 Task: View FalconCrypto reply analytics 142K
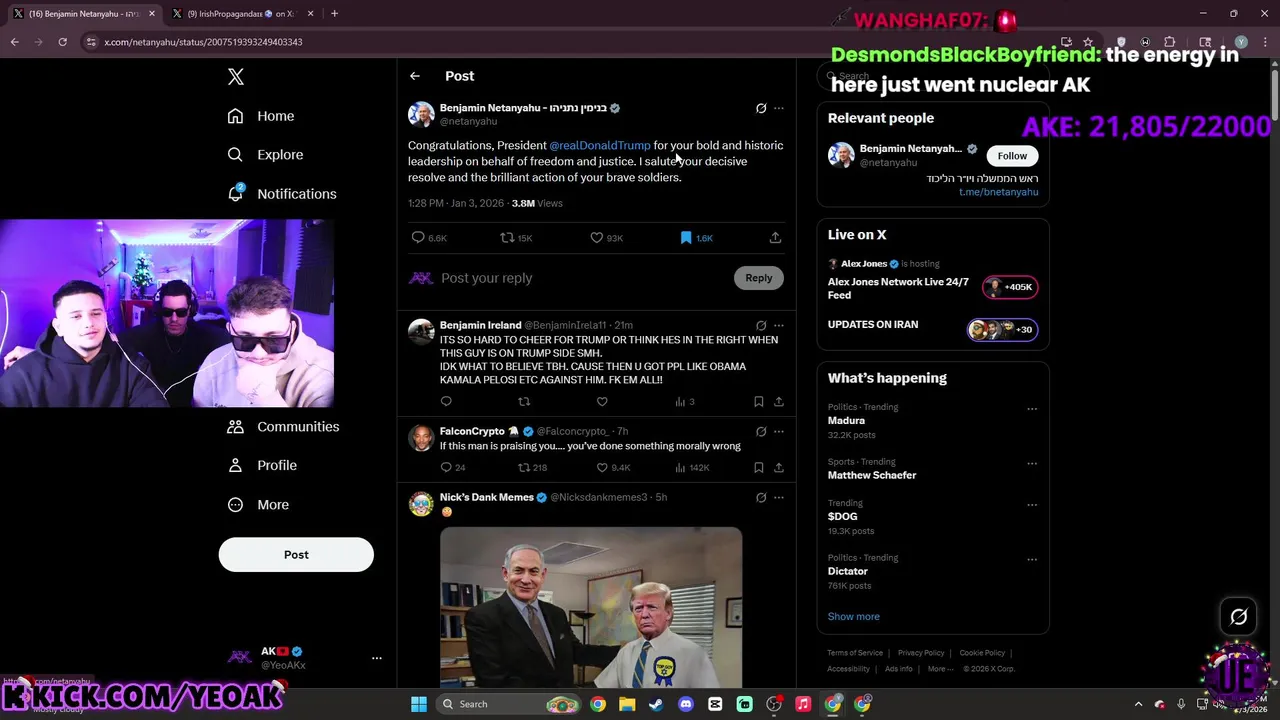point(692,468)
